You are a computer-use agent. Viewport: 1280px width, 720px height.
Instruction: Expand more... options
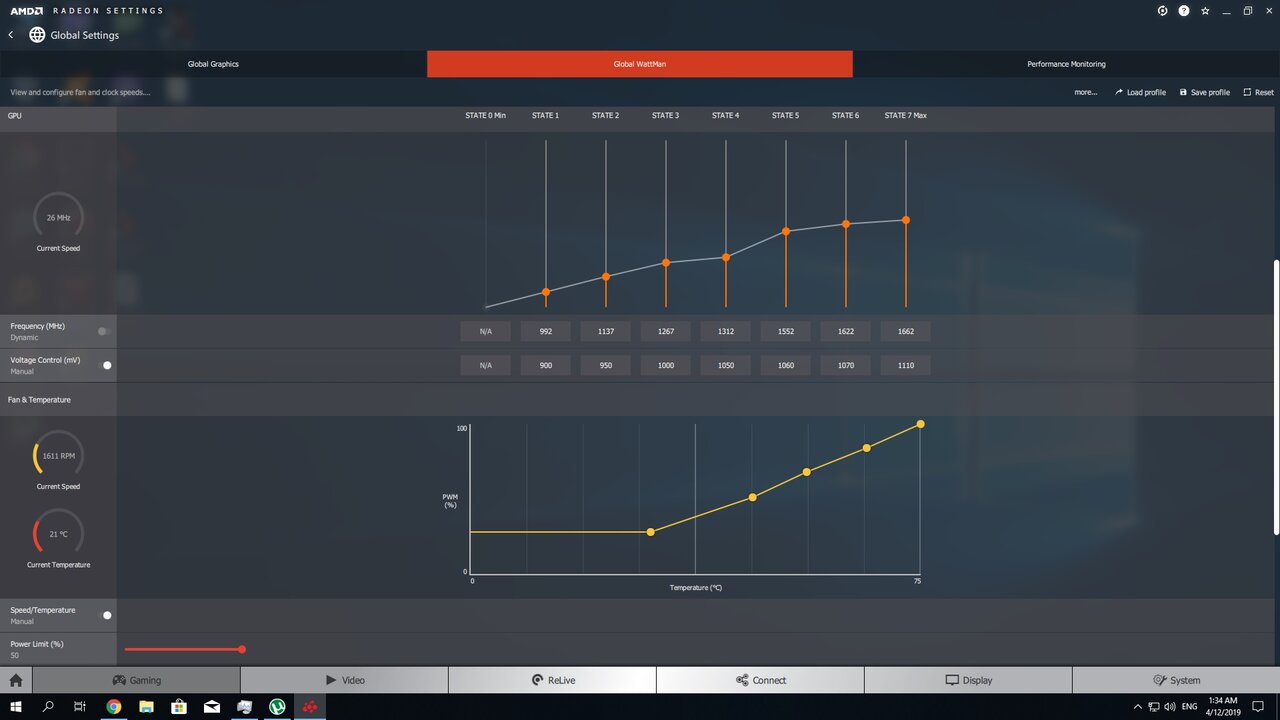[x=1085, y=92]
